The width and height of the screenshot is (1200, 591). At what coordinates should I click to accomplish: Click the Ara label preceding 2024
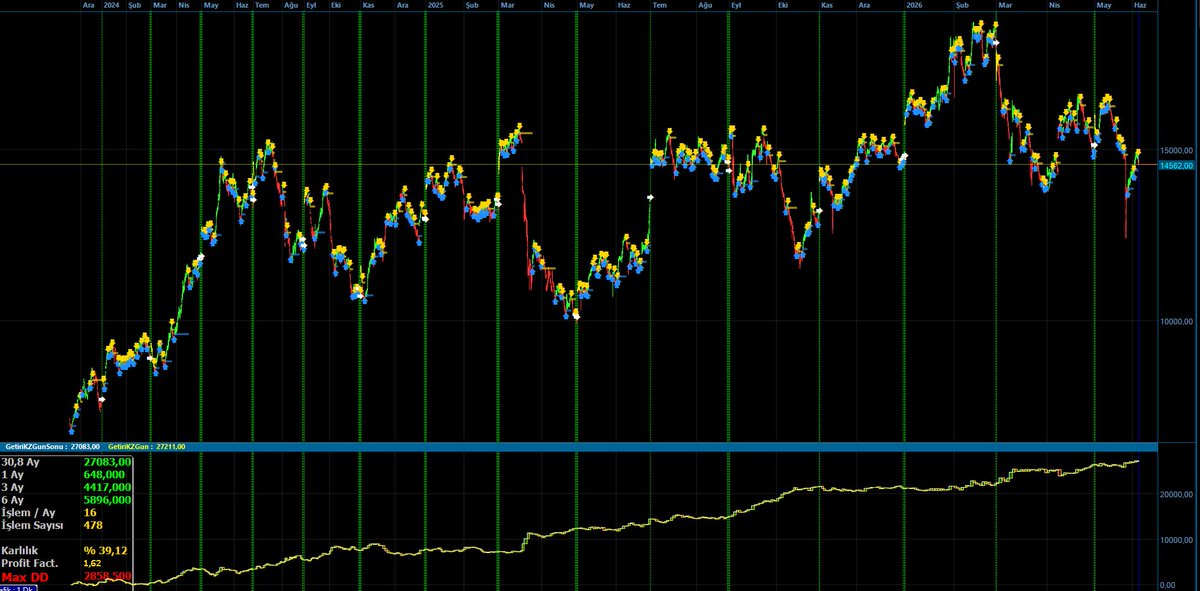pos(88,5)
